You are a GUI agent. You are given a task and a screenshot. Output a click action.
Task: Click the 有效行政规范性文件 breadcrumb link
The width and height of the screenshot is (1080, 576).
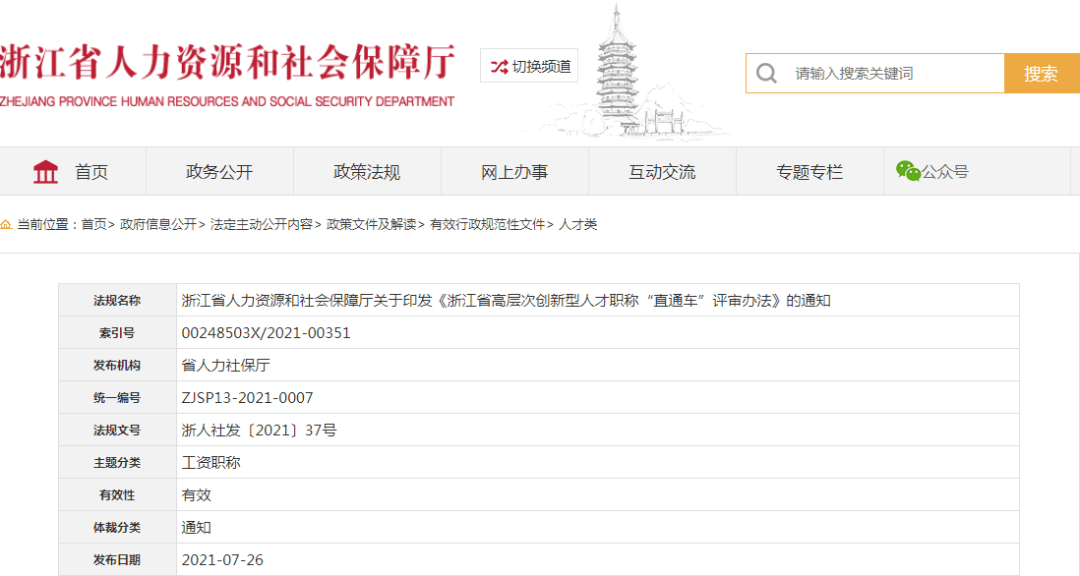pyautogui.click(x=488, y=225)
